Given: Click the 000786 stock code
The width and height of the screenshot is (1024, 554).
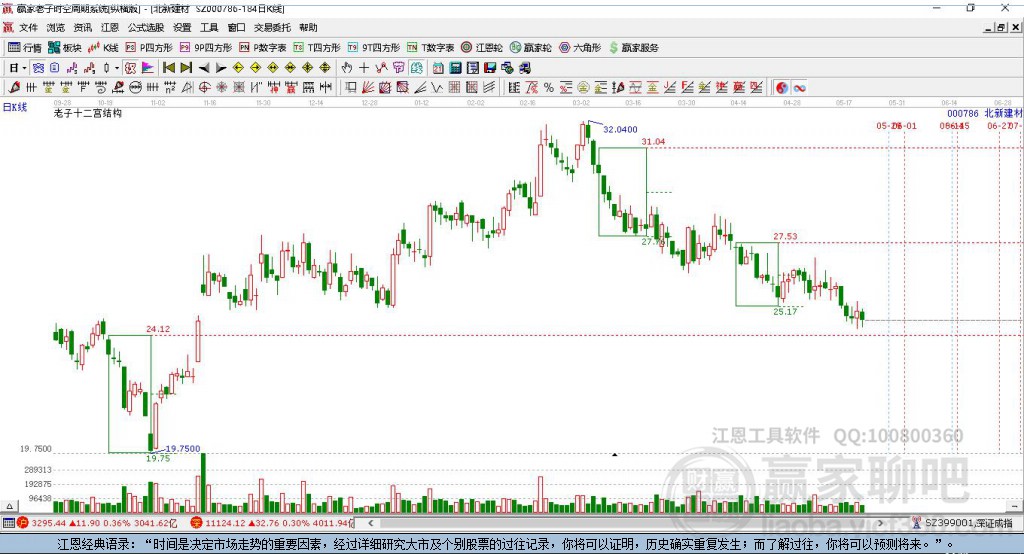Looking at the screenshot, I should coord(963,114).
